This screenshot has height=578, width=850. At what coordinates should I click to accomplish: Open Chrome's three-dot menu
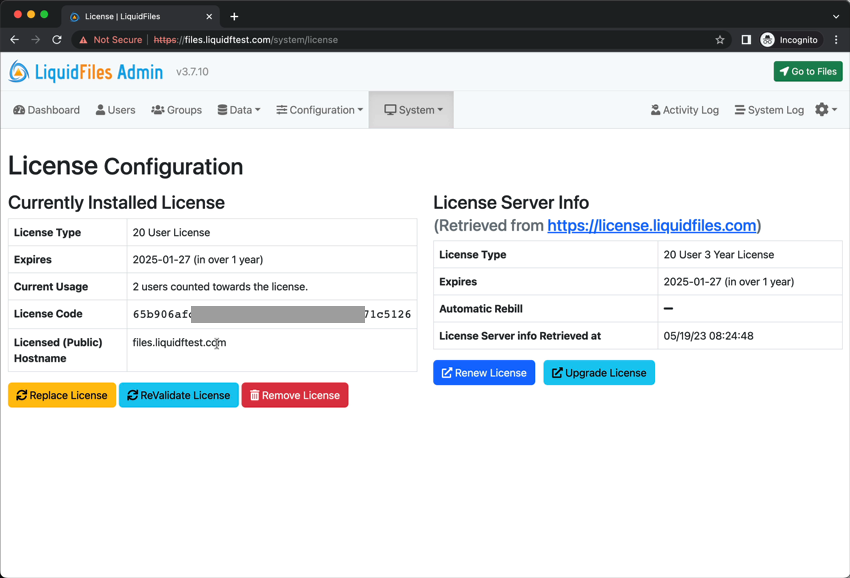pos(836,40)
